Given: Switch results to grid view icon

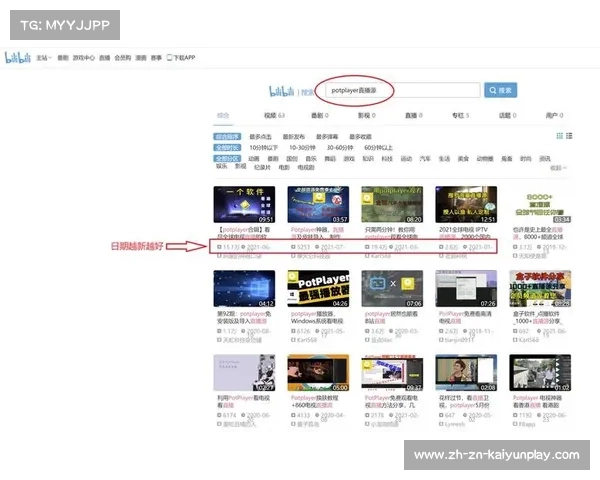Looking at the screenshot, I should click(x=559, y=136).
